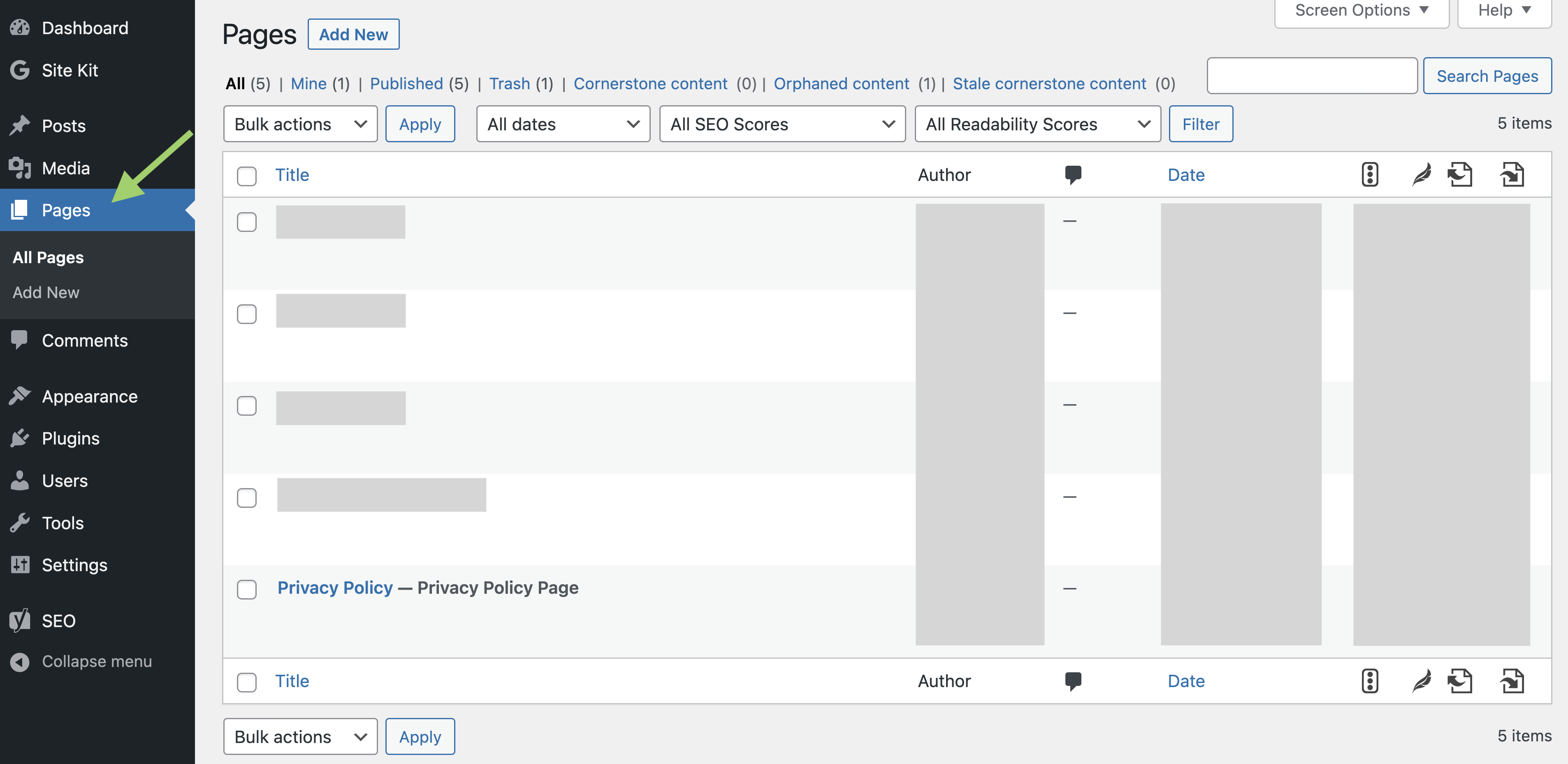Switch to the Trash pages view
Viewport: 1568px width, 764px height.
pyautogui.click(x=510, y=83)
